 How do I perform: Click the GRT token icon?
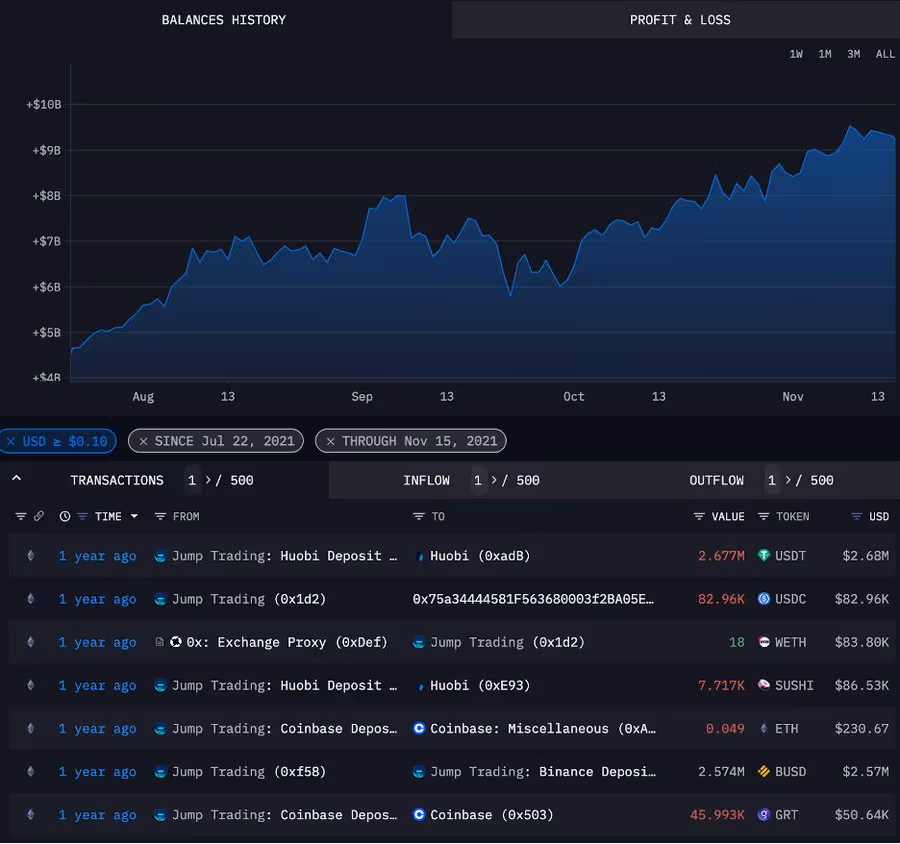pos(764,814)
